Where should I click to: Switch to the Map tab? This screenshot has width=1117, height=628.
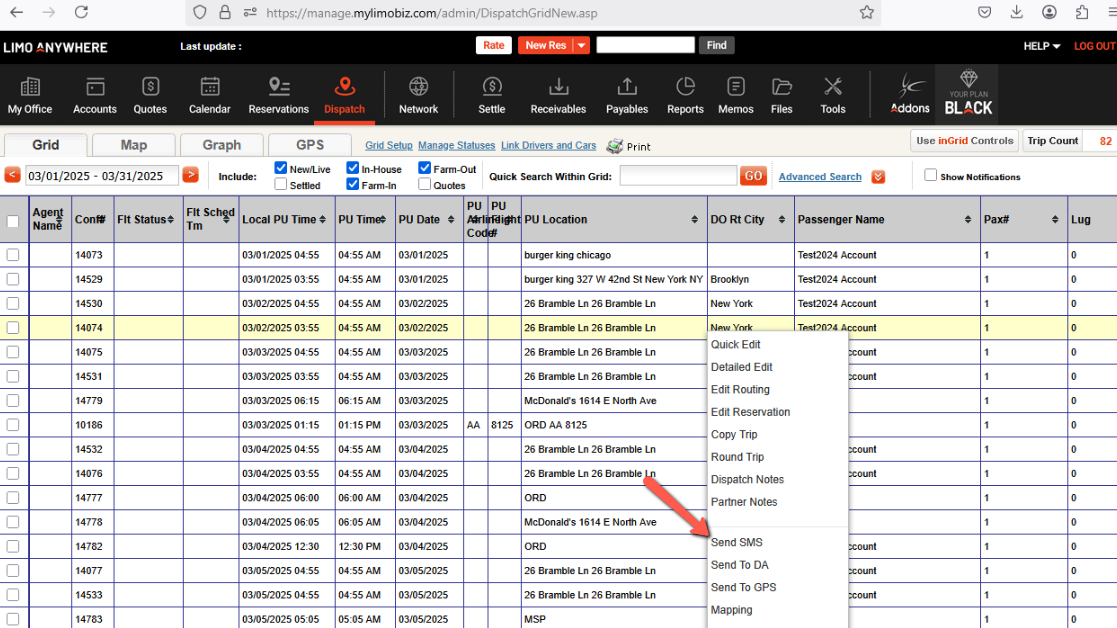133,145
